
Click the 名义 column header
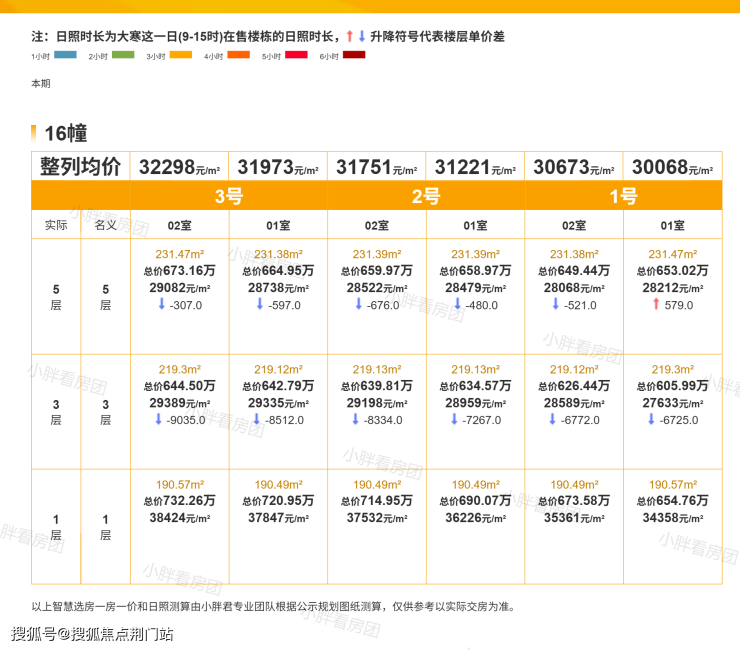coord(105,225)
